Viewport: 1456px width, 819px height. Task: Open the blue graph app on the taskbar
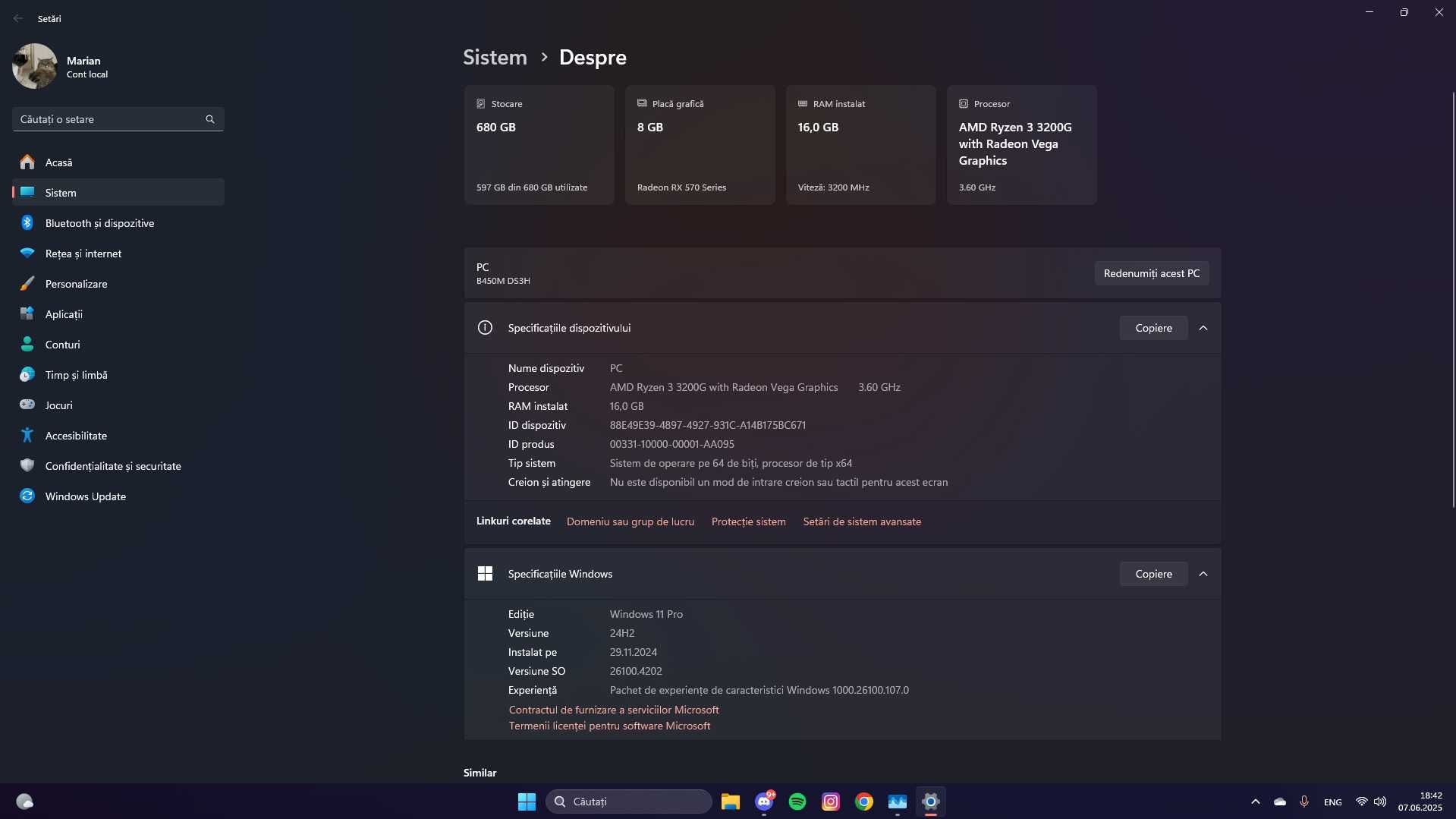tap(898, 802)
